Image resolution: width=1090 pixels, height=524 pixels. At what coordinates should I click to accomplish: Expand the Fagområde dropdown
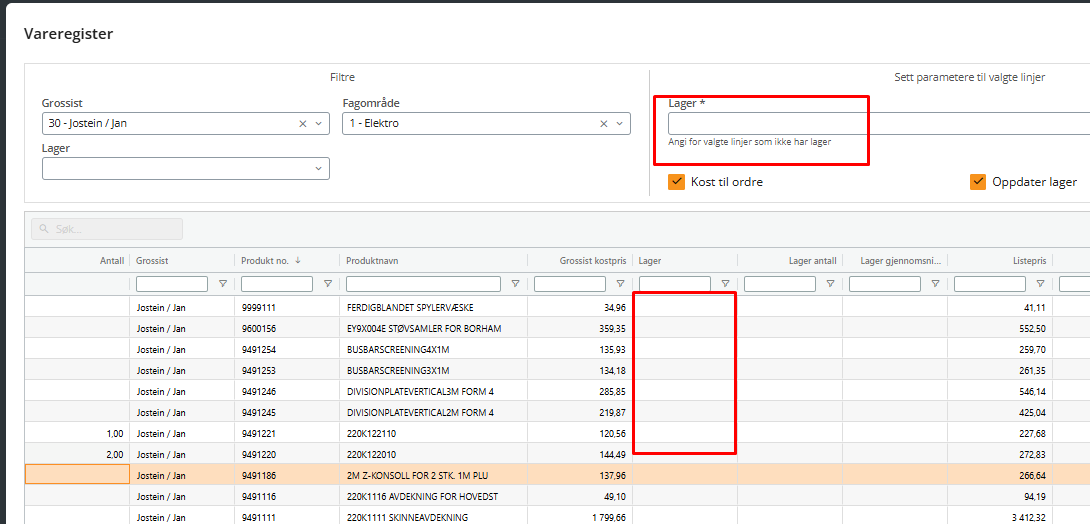pos(619,124)
